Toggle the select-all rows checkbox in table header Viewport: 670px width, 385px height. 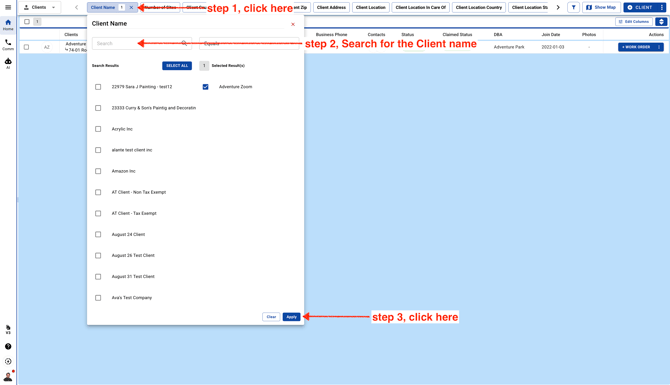pos(27,21)
